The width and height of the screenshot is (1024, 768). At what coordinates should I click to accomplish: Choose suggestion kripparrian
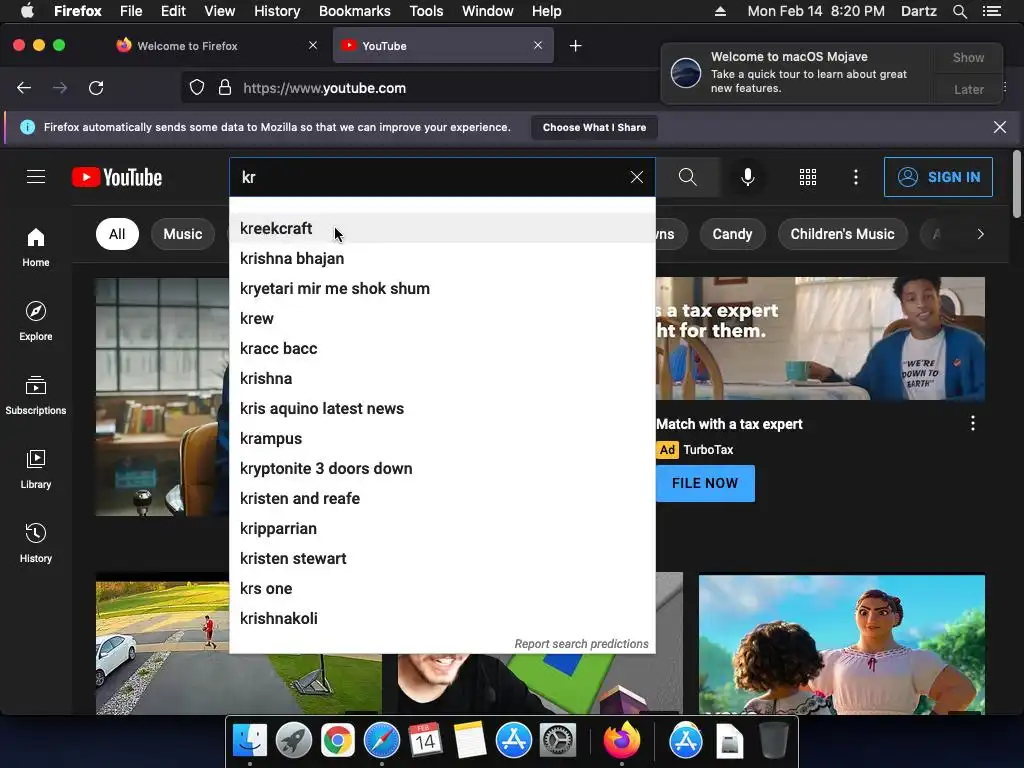pos(442,529)
